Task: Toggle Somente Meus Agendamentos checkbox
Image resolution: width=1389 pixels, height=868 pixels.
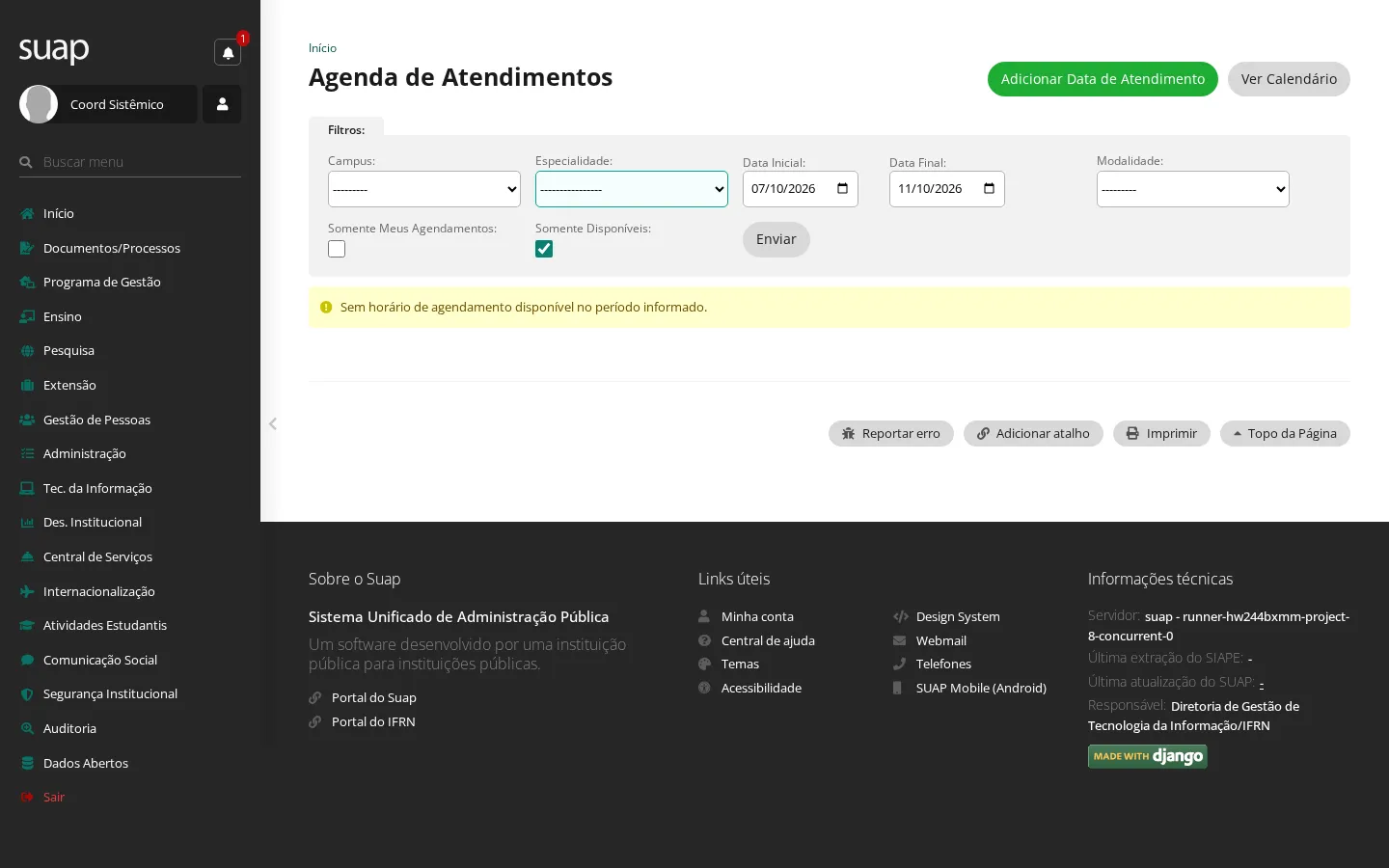Action: (x=337, y=249)
